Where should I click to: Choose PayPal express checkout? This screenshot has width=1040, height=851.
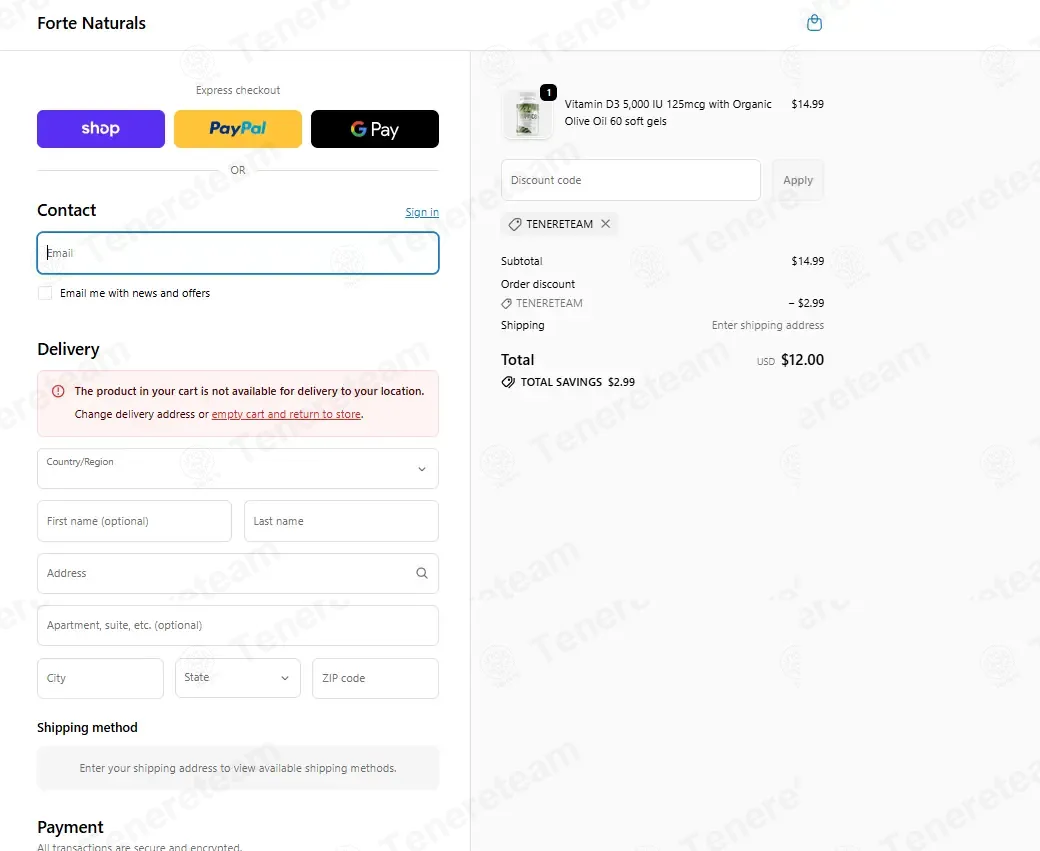[238, 129]
